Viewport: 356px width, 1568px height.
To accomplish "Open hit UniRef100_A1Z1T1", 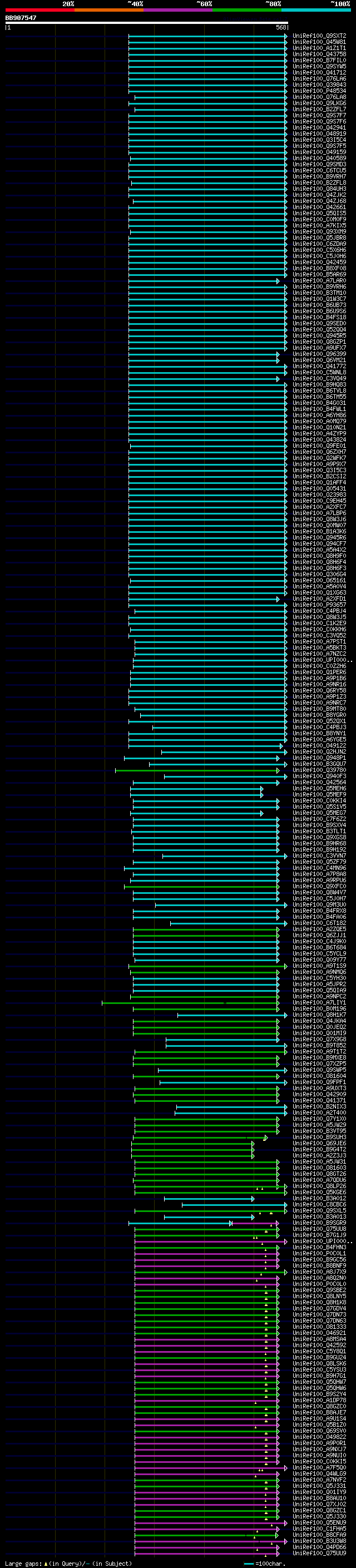I will pyautogui.click(x=319, y=48).
